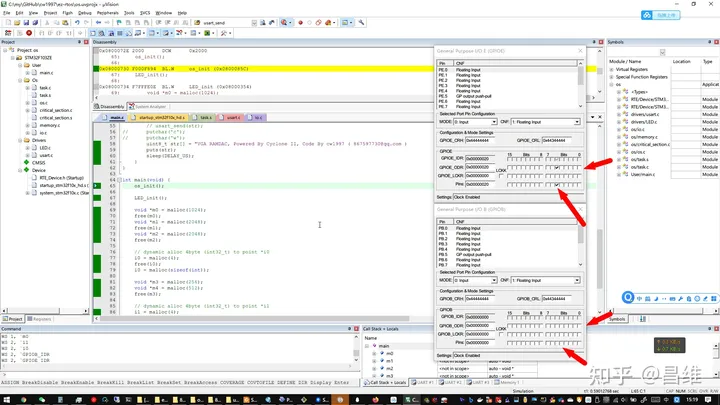The image size is (720, 405).
Task: Click the Save All toolbar icon
Action: point(35,22)
